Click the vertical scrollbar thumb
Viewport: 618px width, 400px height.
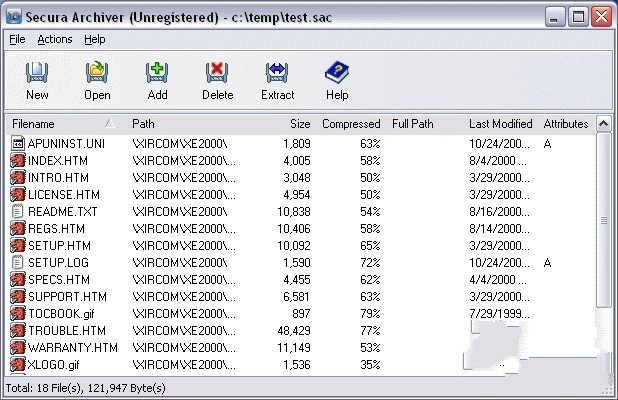603,221
